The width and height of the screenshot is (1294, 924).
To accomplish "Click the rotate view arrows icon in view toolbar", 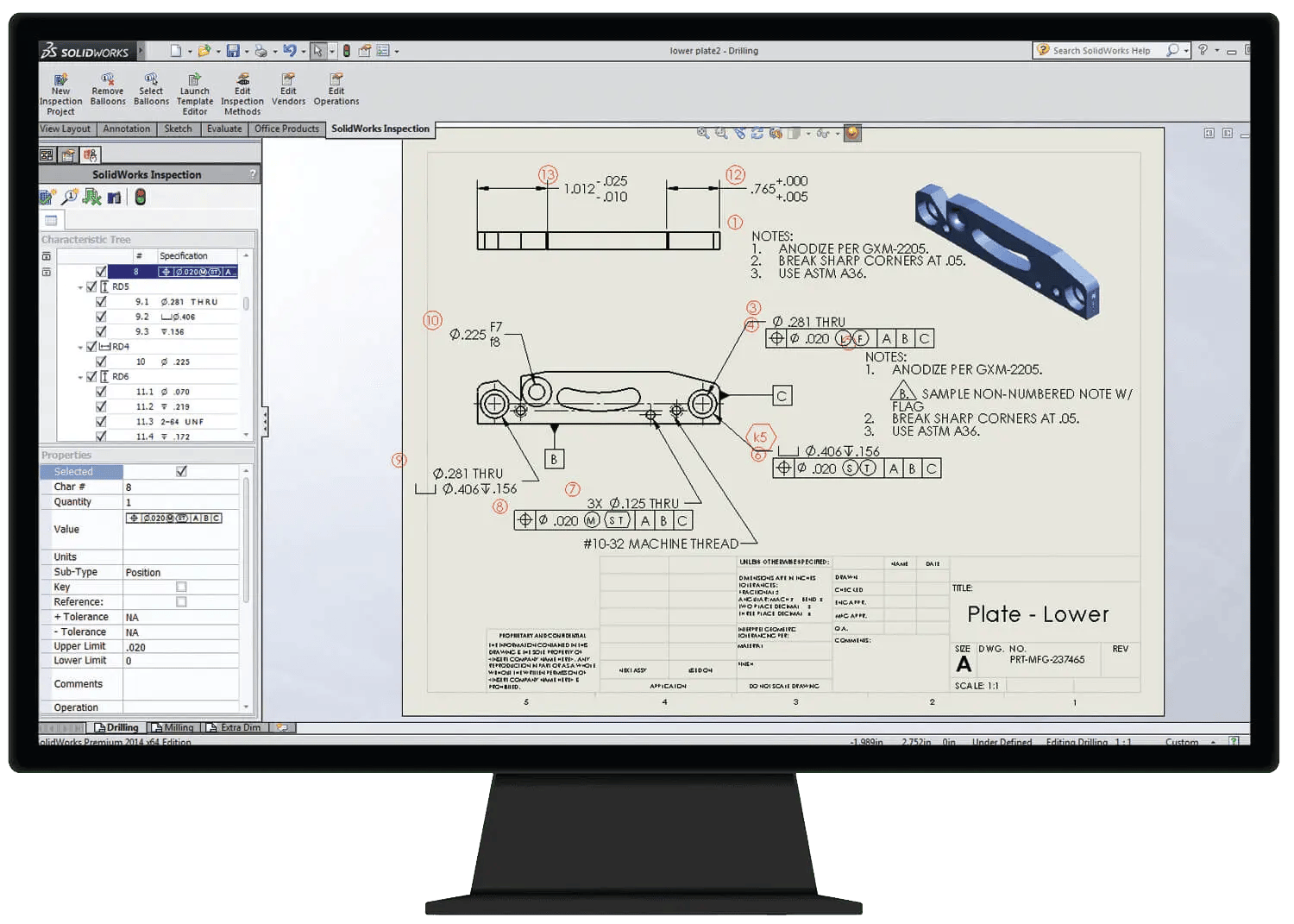I will 757,134.
